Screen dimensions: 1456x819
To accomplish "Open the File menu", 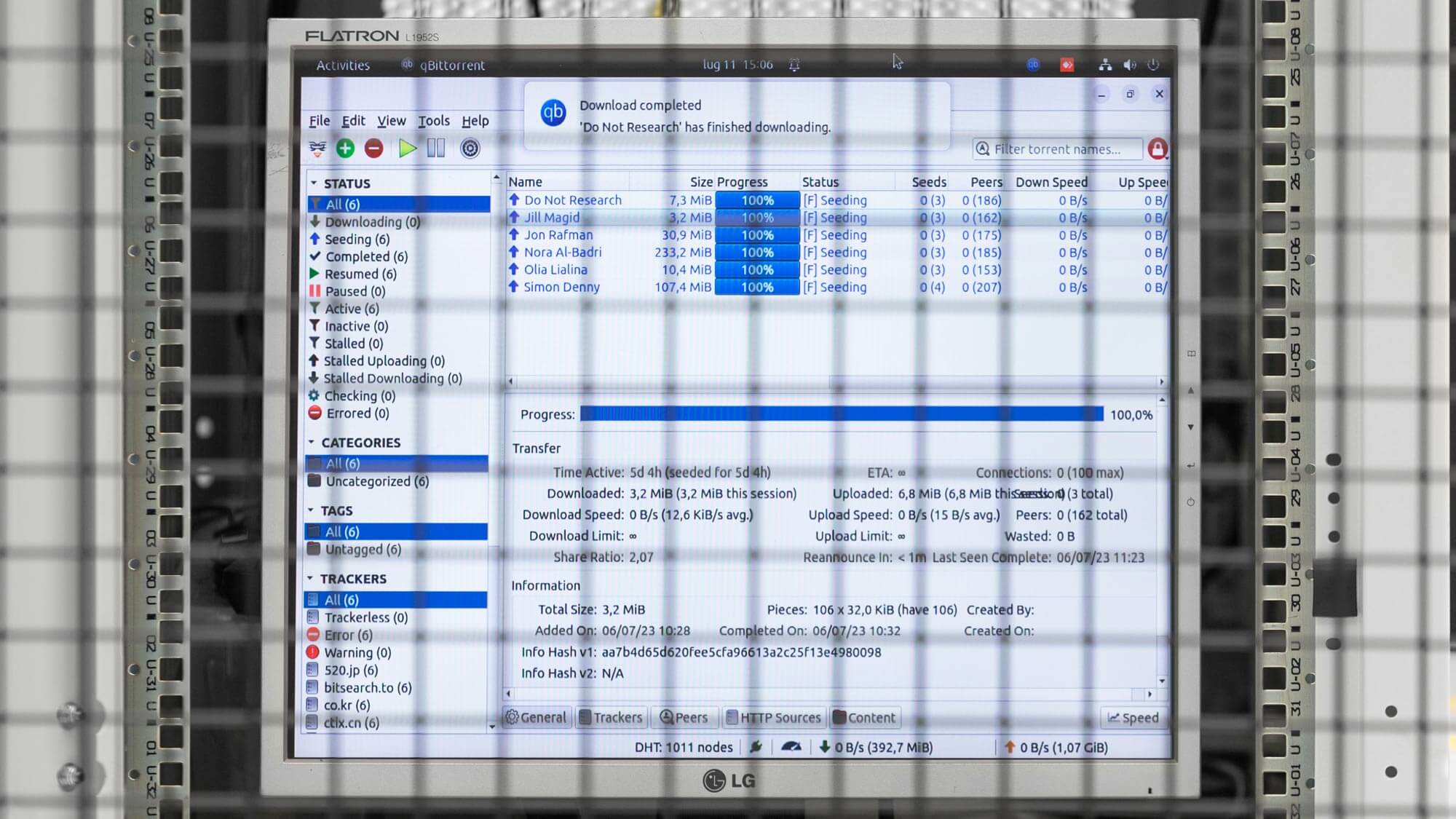I will 319,121.
